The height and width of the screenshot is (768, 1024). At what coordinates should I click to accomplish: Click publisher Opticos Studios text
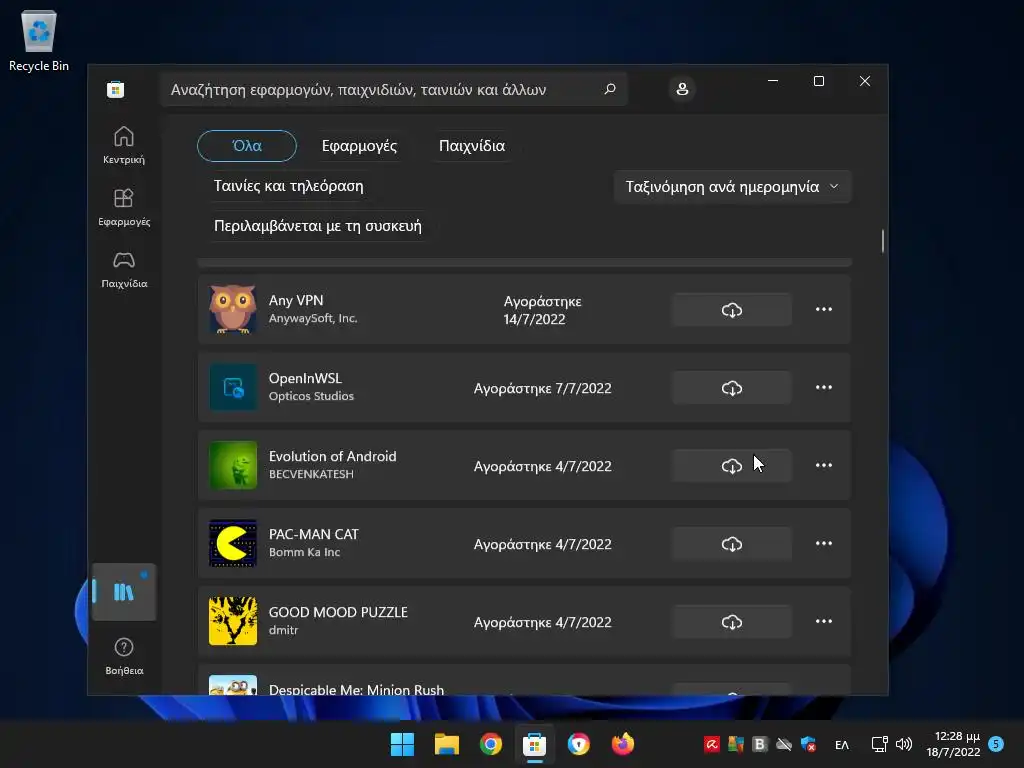311,396
